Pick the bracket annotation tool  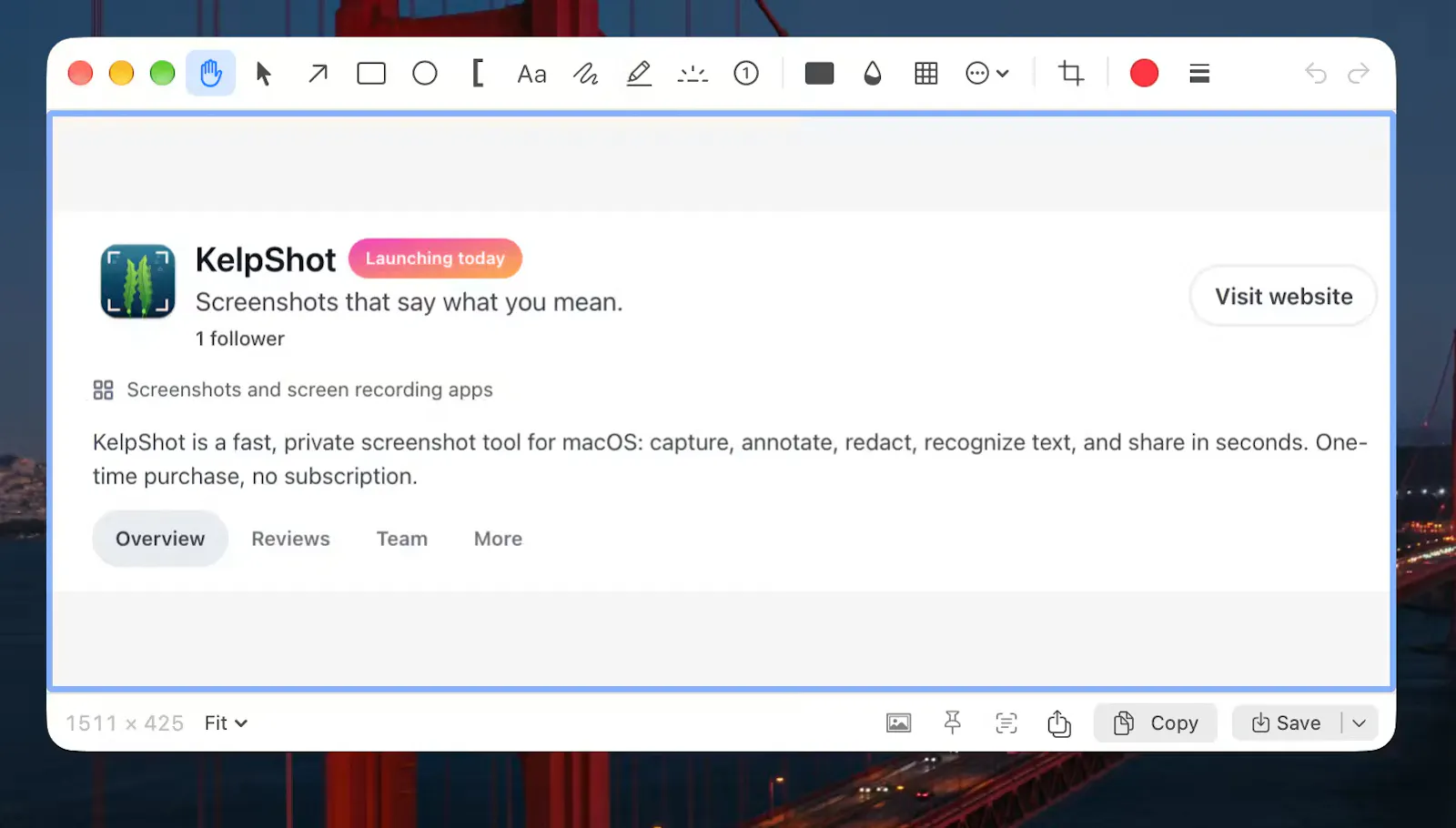(x=478, y=73)
